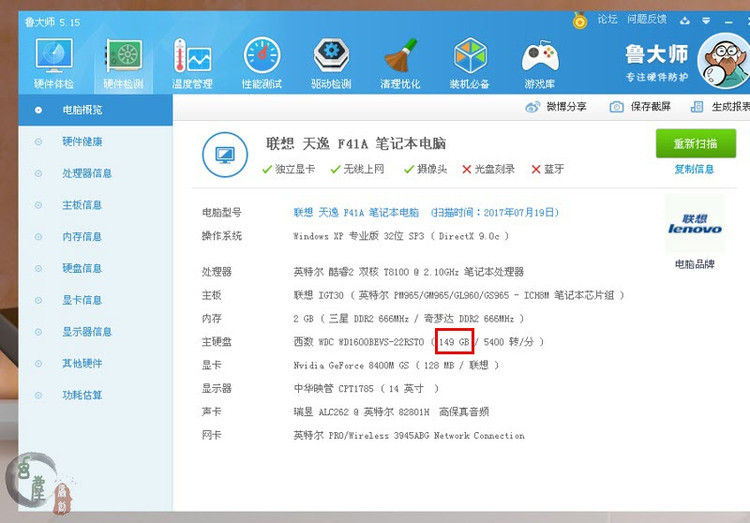750x523 pixels.
Task: Click the 电脑品牌 label under logo
Action: click(695, 264)
